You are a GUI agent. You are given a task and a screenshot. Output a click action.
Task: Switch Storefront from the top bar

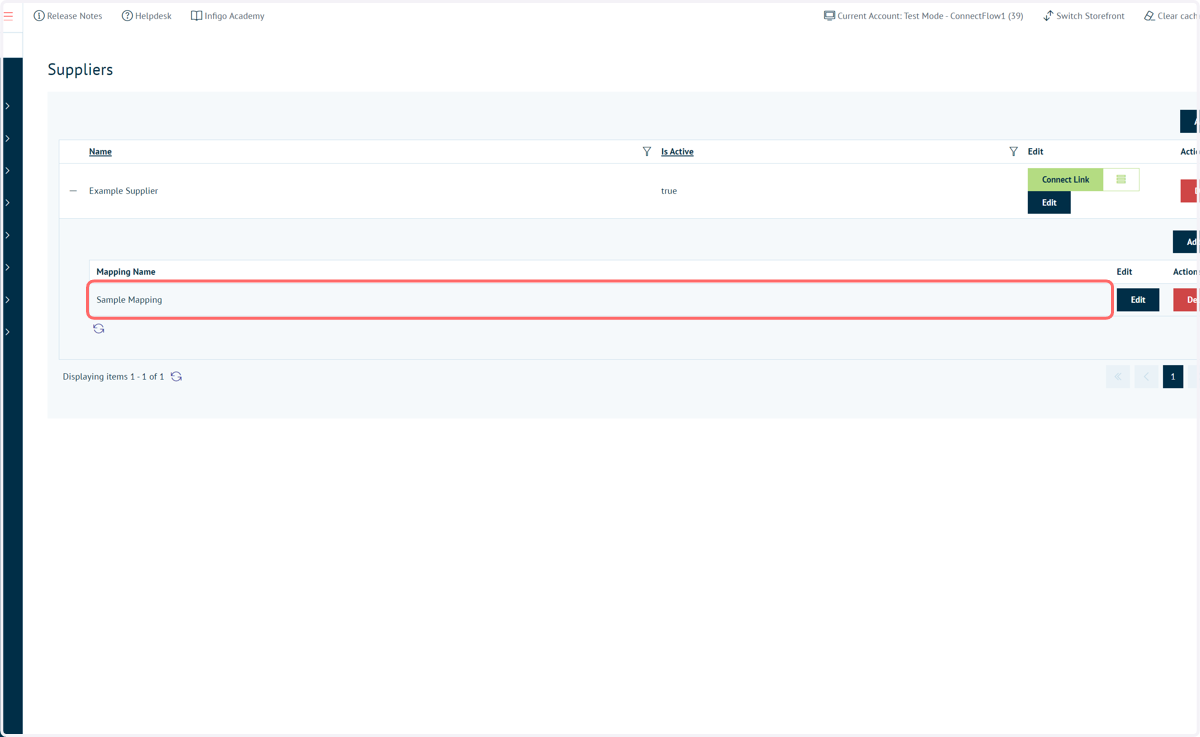[x=1083, y=16]
